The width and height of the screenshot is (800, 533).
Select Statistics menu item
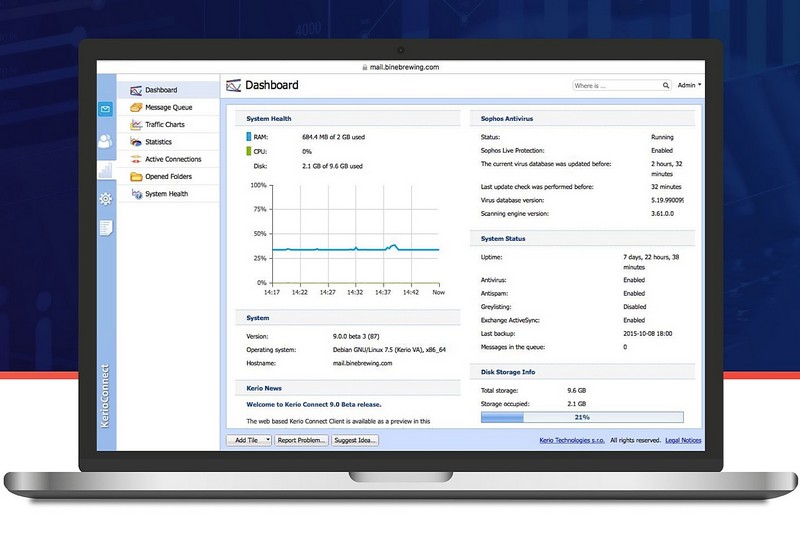tap(169, 142)
